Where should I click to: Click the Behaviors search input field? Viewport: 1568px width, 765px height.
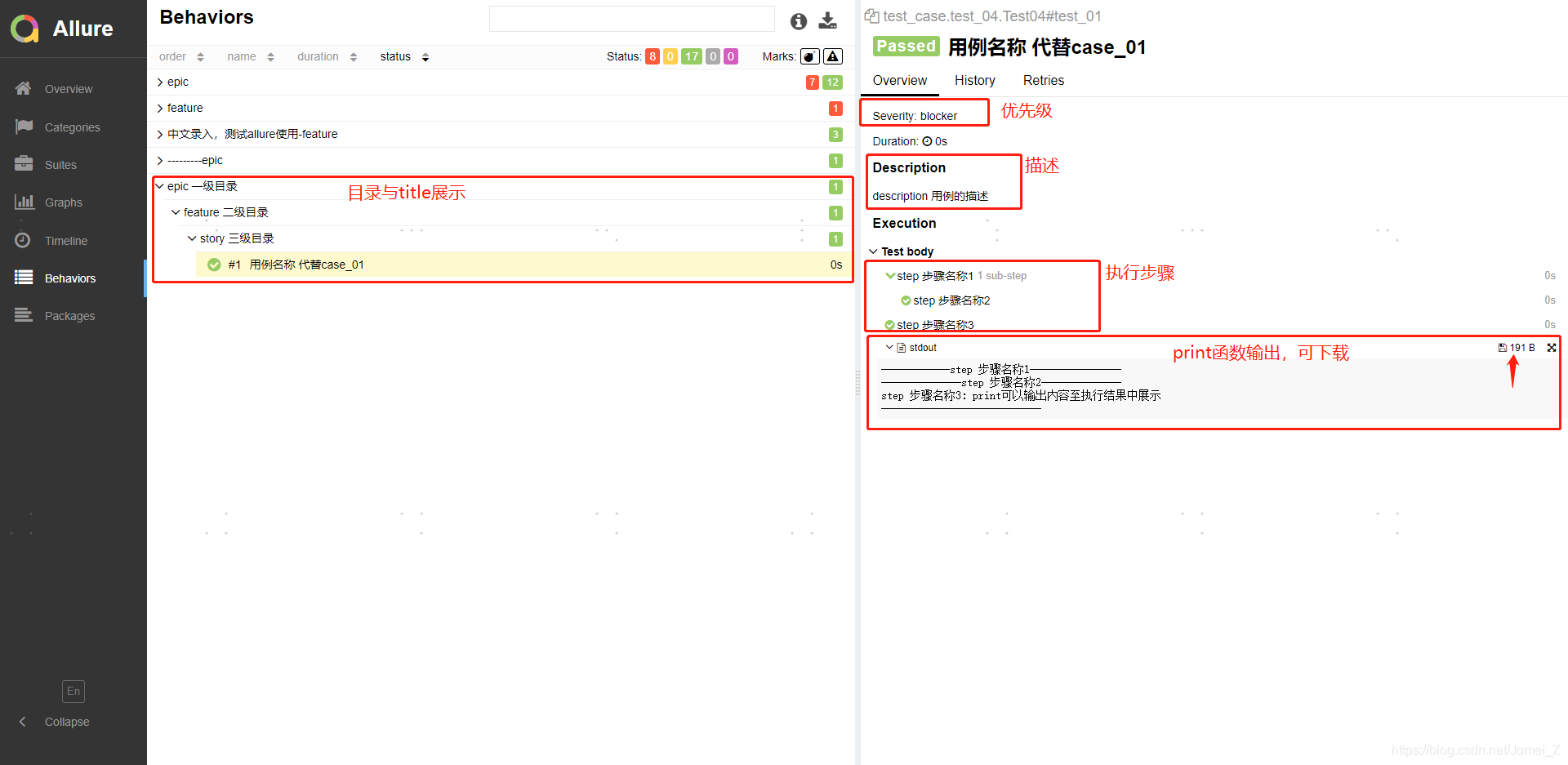tap(631, 19)
